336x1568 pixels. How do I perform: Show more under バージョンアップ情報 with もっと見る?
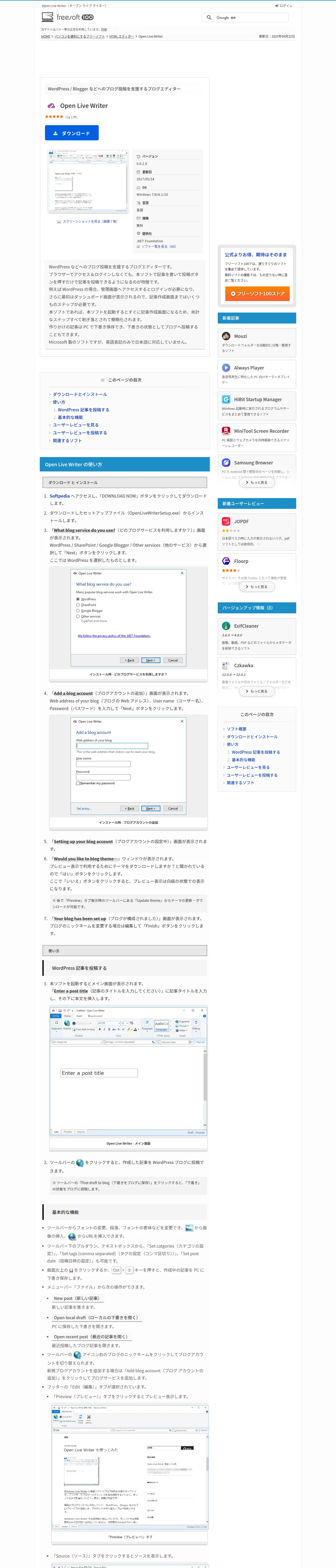click(257, 691)
